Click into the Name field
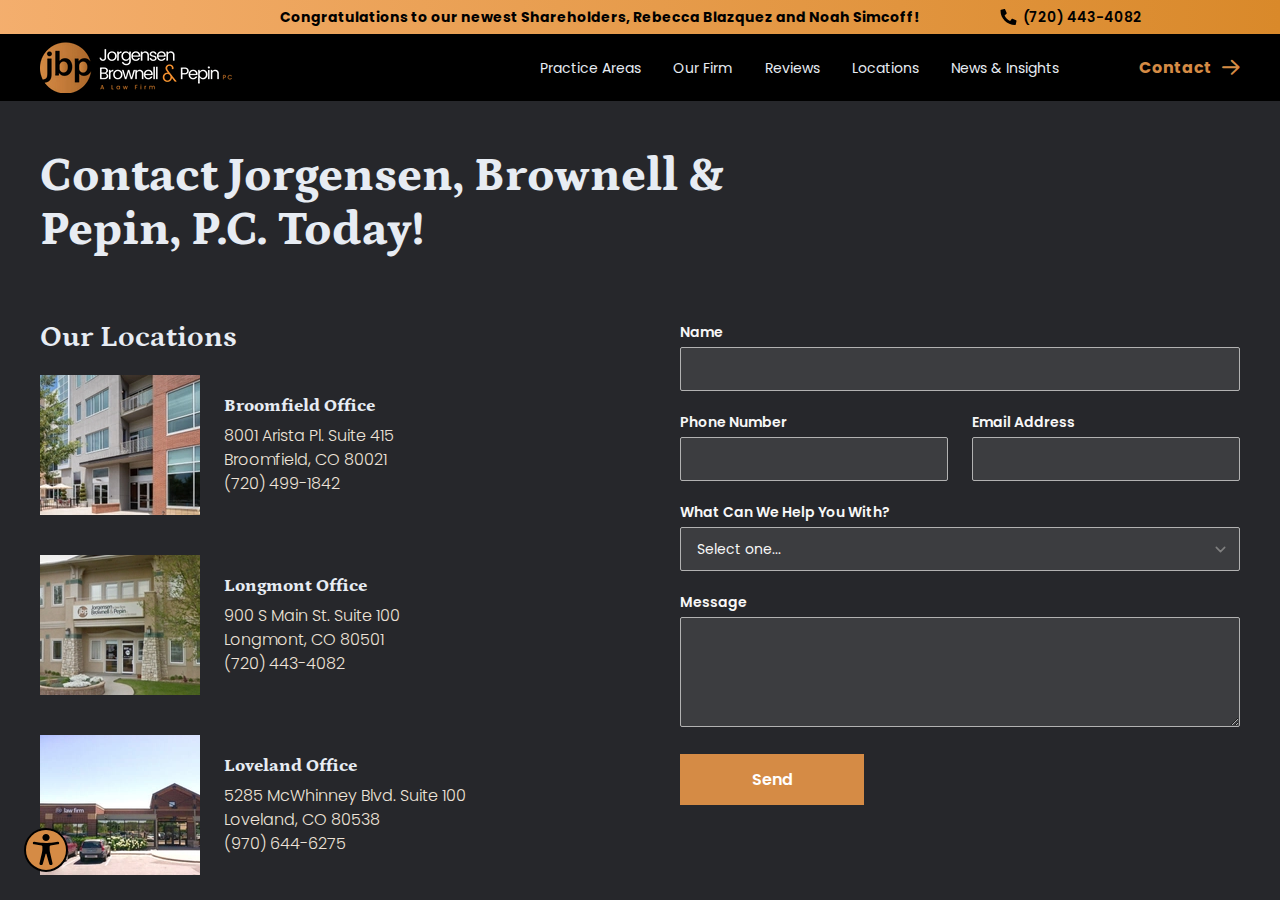1280x900 pixels. coord(960,369)
